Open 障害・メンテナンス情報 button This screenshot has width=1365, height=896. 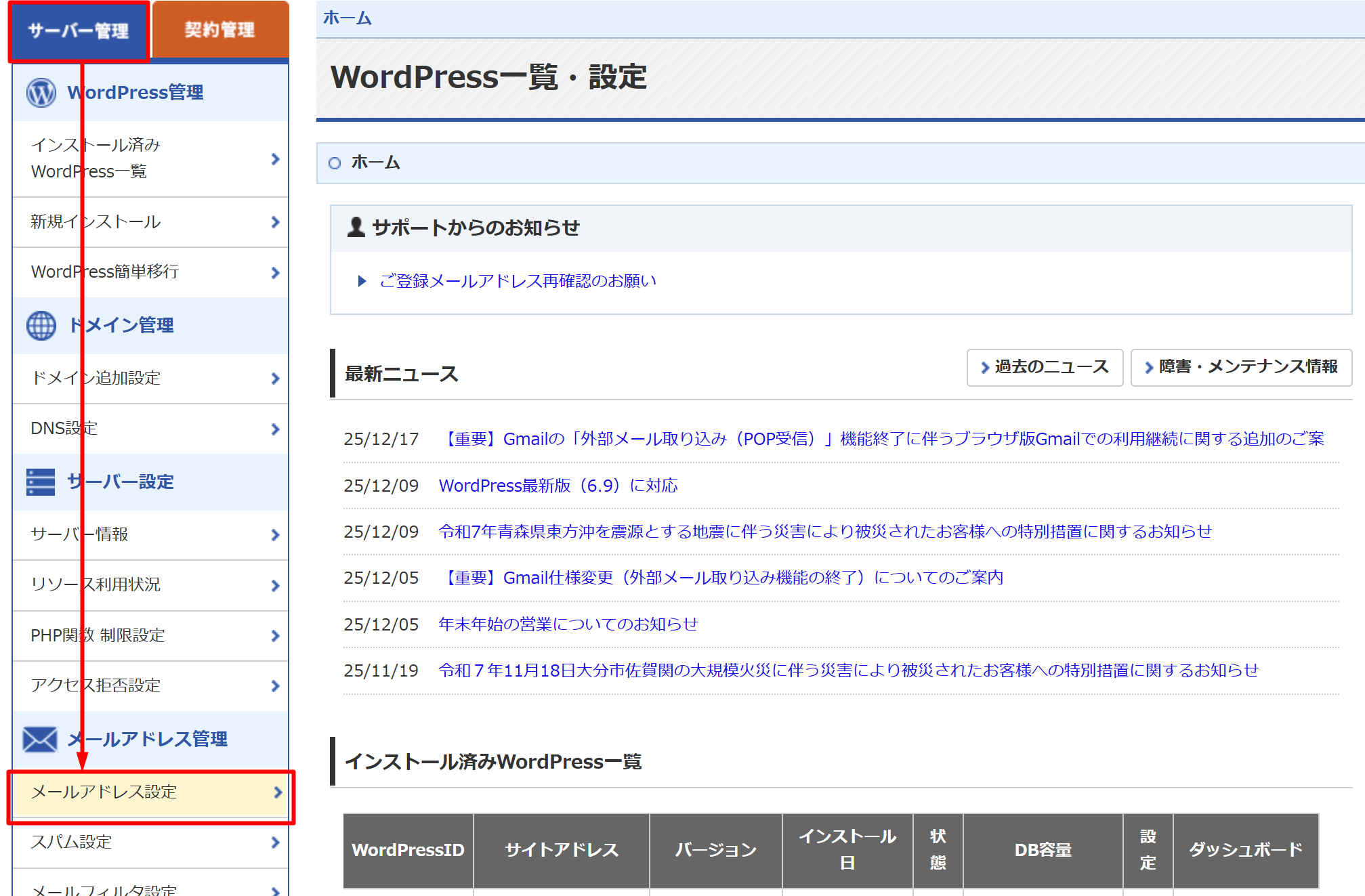pos(1241,367)
